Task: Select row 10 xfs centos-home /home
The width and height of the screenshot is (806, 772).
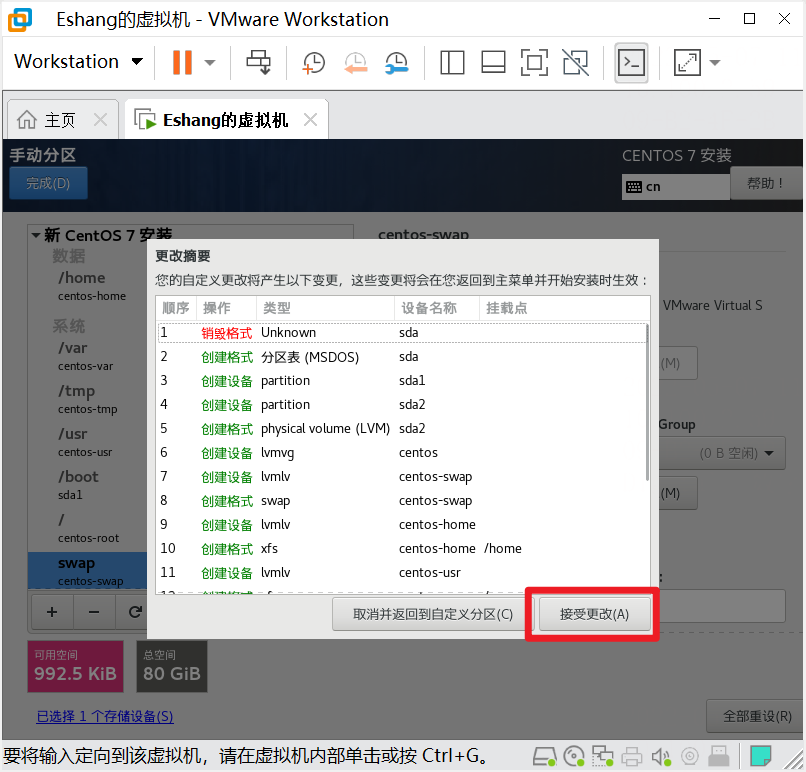Action: coord(401,548)
